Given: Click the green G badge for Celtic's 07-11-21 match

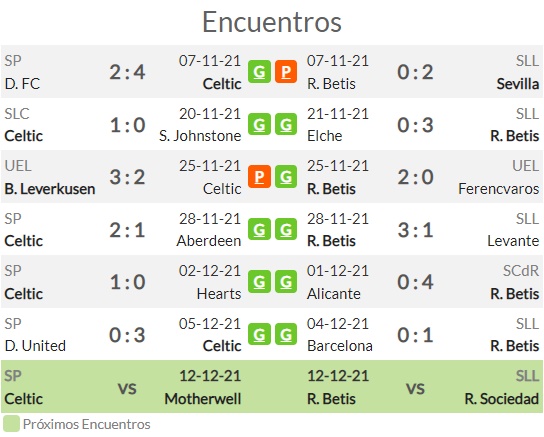Looking at the screenshot, I should pyautogui.click(x=259, y=72).
